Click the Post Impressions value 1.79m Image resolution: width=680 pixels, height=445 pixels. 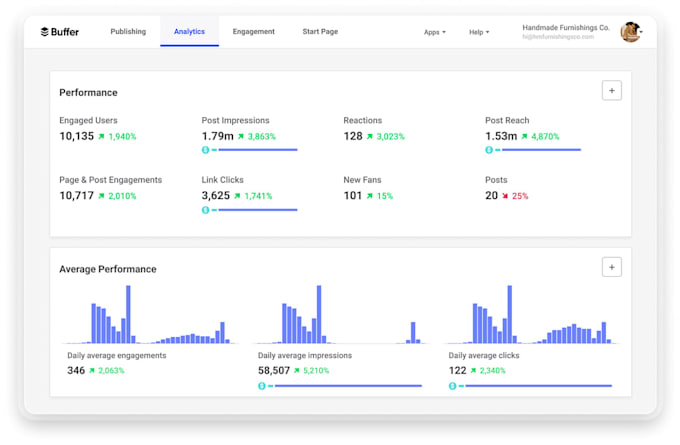click(217, 136)
